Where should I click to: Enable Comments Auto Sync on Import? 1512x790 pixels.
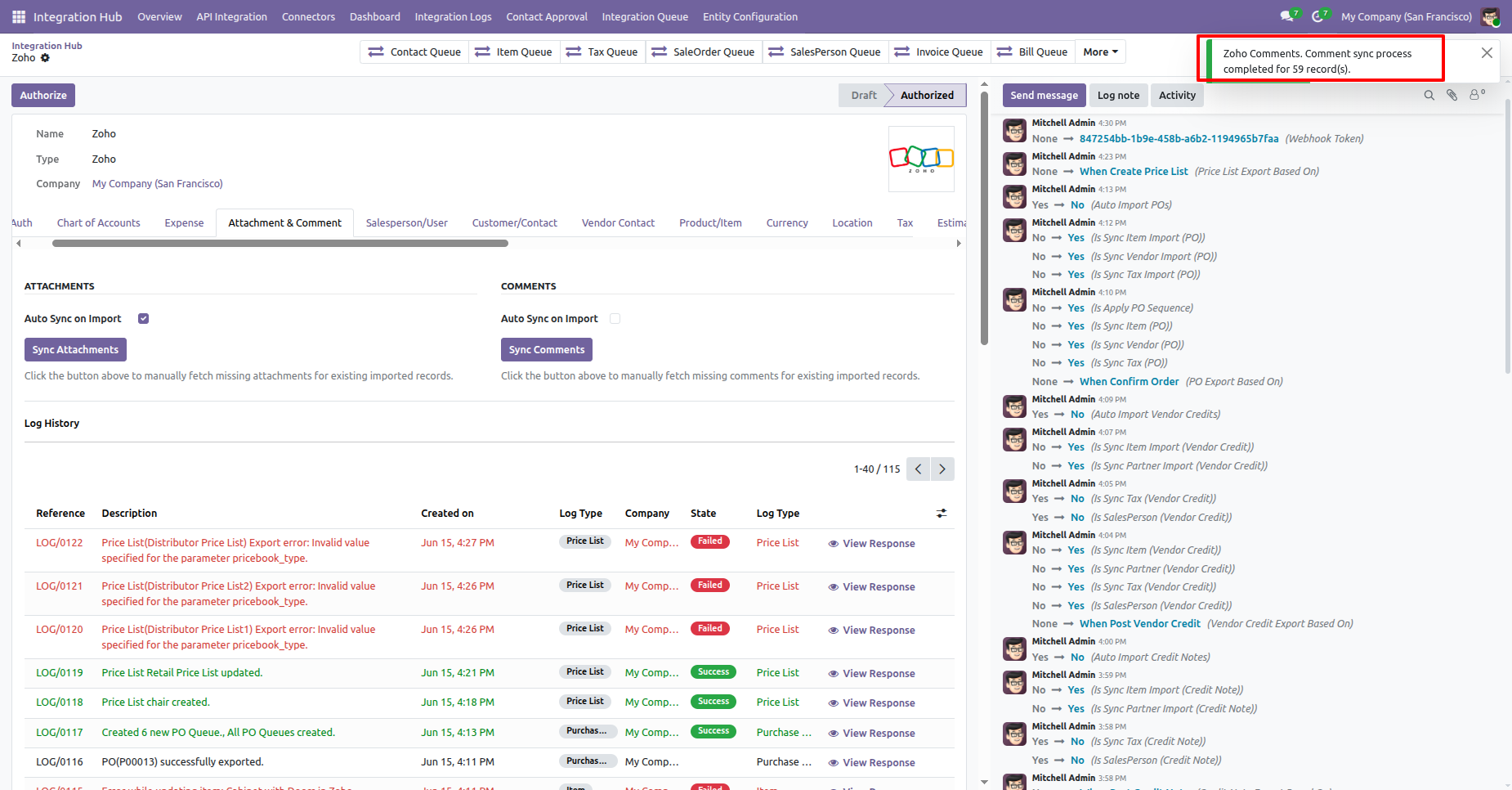point(615,318)
